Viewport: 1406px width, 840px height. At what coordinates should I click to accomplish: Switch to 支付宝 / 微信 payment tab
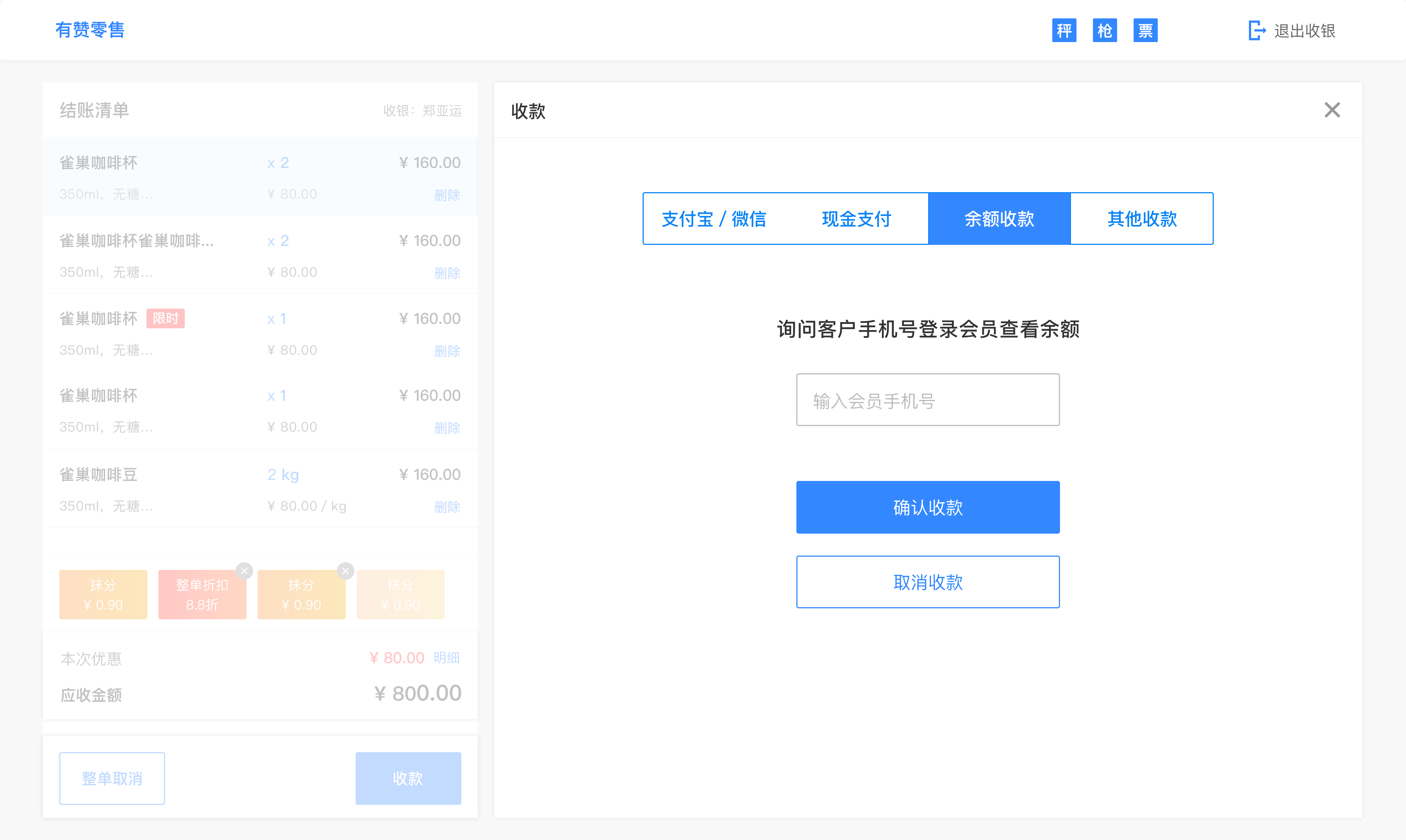[x=714, y=219]
